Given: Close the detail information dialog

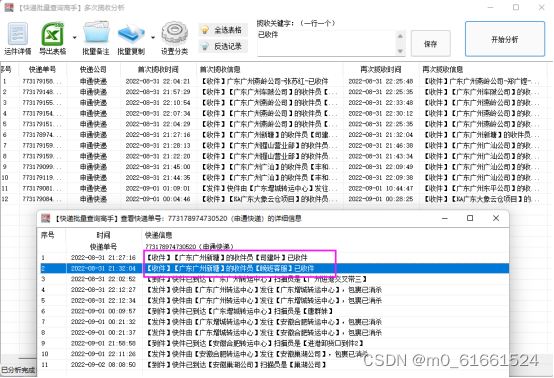Looking at the screenshot, I should click(496, 218).
